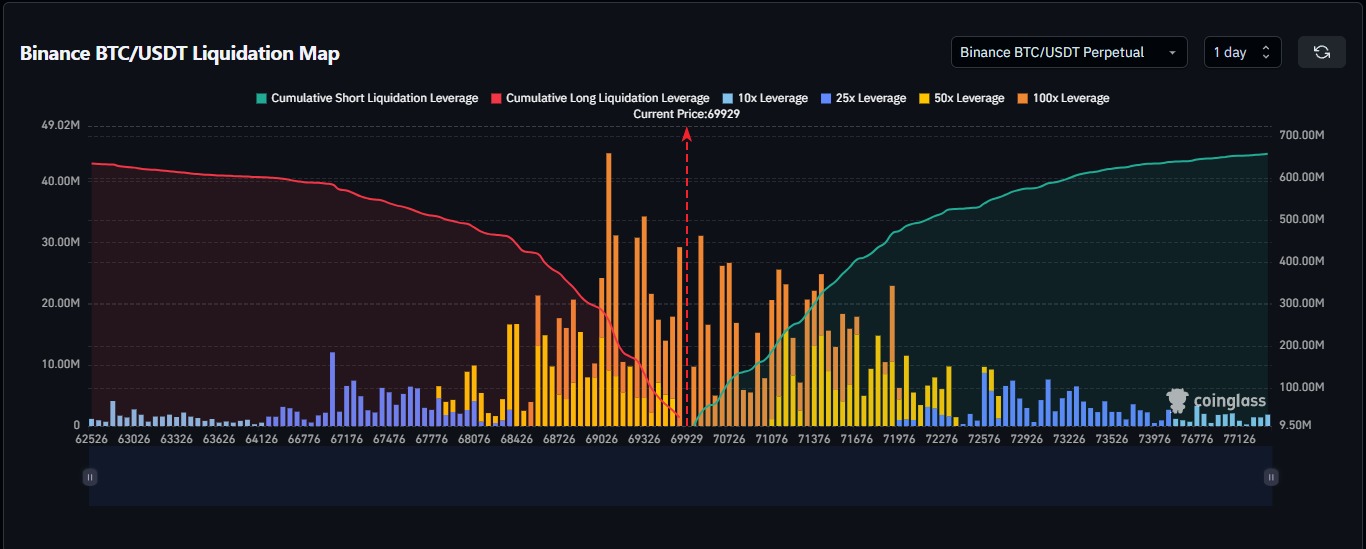
Task: Click the Binance BTC/USDT Liquidation Map title
Action: (x=180, y=53)
